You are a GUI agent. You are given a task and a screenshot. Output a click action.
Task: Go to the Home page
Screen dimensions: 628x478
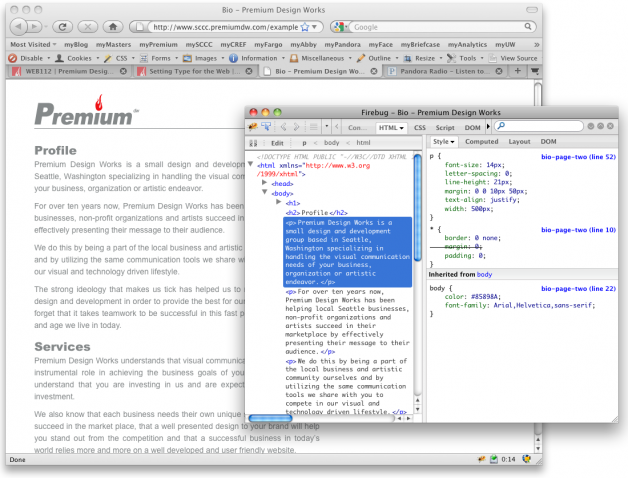coord(113,27)
